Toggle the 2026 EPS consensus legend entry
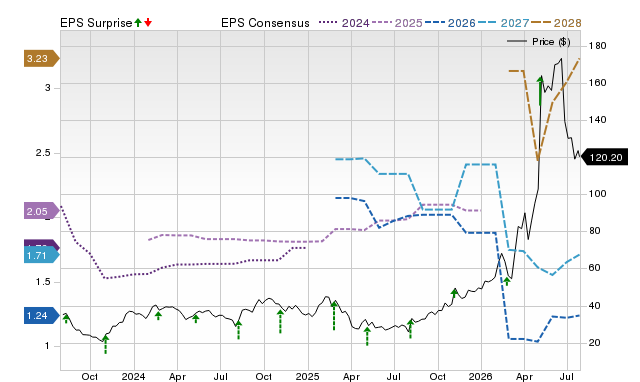 [x=450, y=23]
